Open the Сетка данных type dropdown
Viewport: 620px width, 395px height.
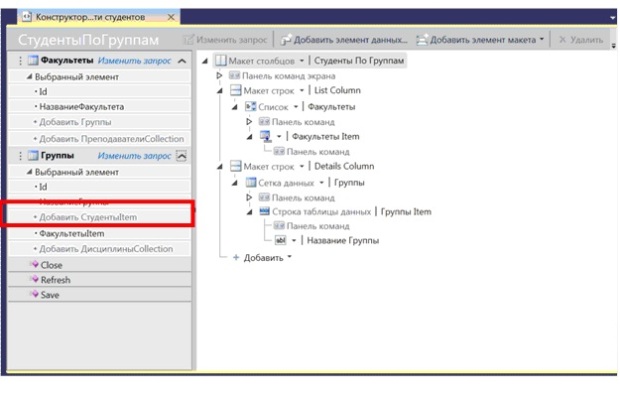pos(321,183)
